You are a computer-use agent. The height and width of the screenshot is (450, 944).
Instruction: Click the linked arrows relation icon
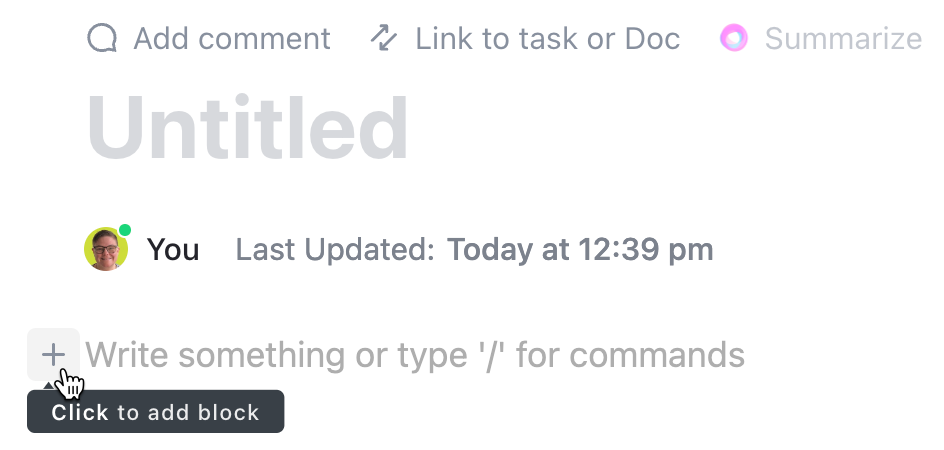384,39
